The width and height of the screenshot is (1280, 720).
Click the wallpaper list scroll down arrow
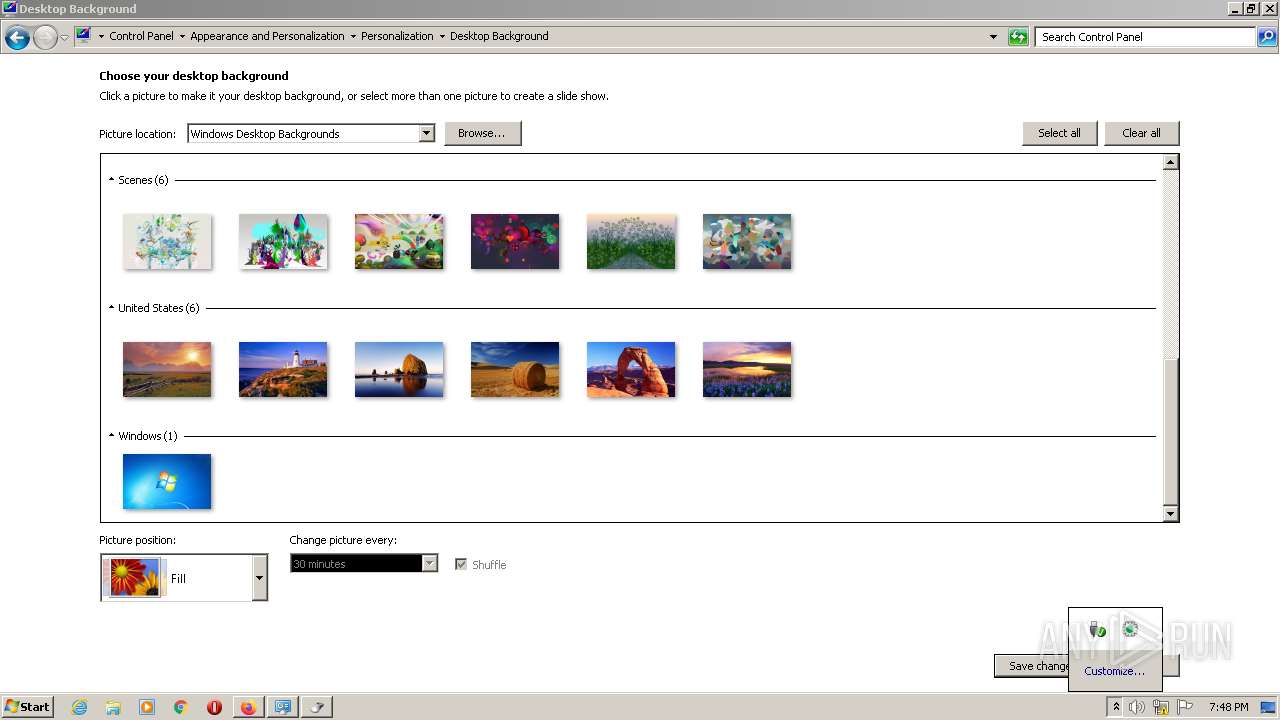1171,513
